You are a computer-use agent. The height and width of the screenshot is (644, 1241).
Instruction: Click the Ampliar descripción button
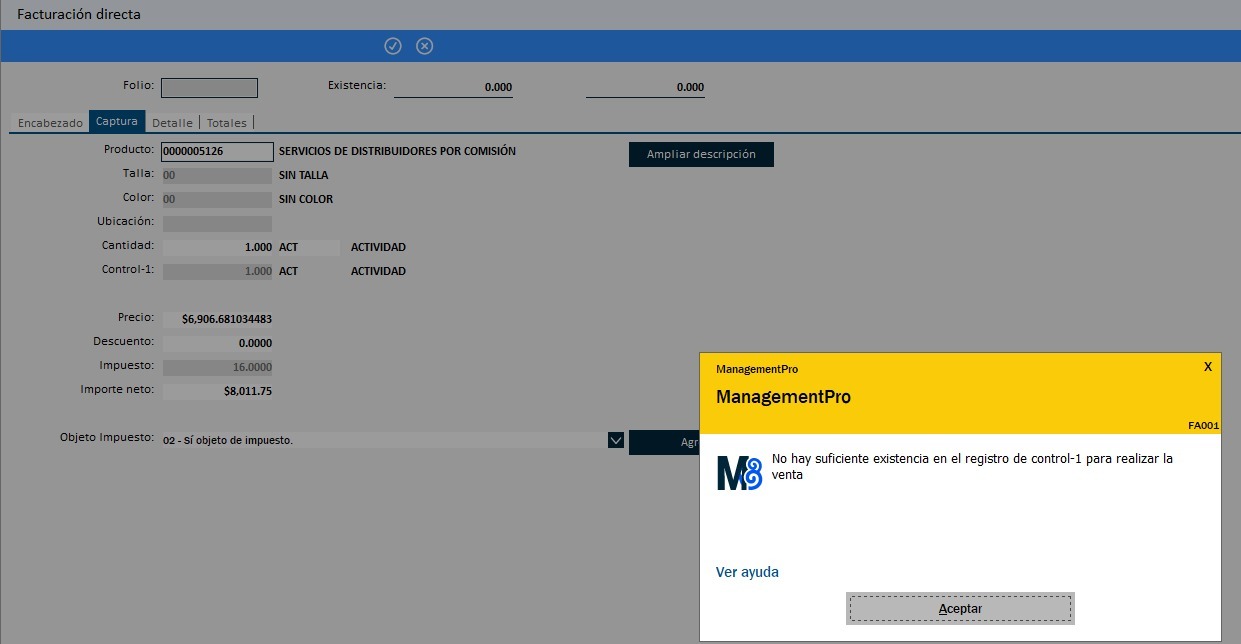pos(701,154)
